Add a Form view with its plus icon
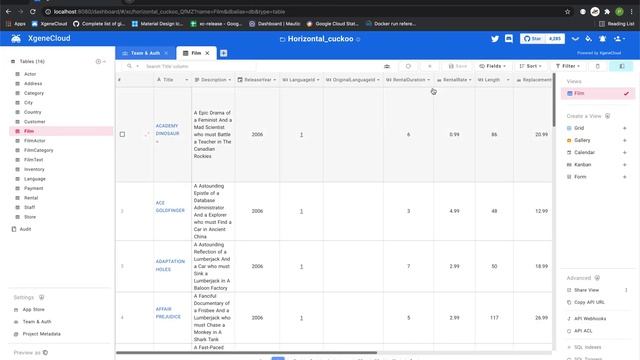Screen dimensions: 640x360 (624, 177)
